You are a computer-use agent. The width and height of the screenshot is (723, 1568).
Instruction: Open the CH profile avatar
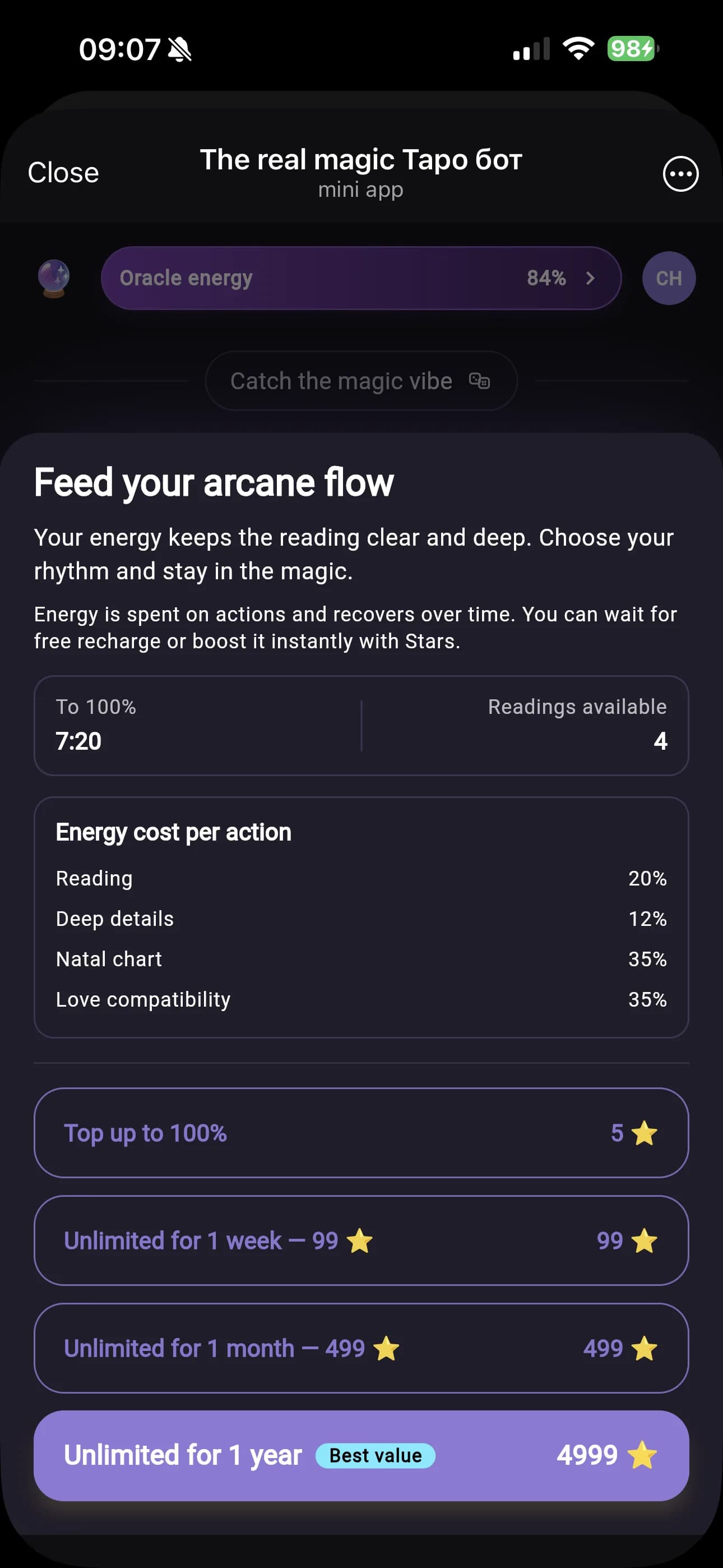pos(669,278)
